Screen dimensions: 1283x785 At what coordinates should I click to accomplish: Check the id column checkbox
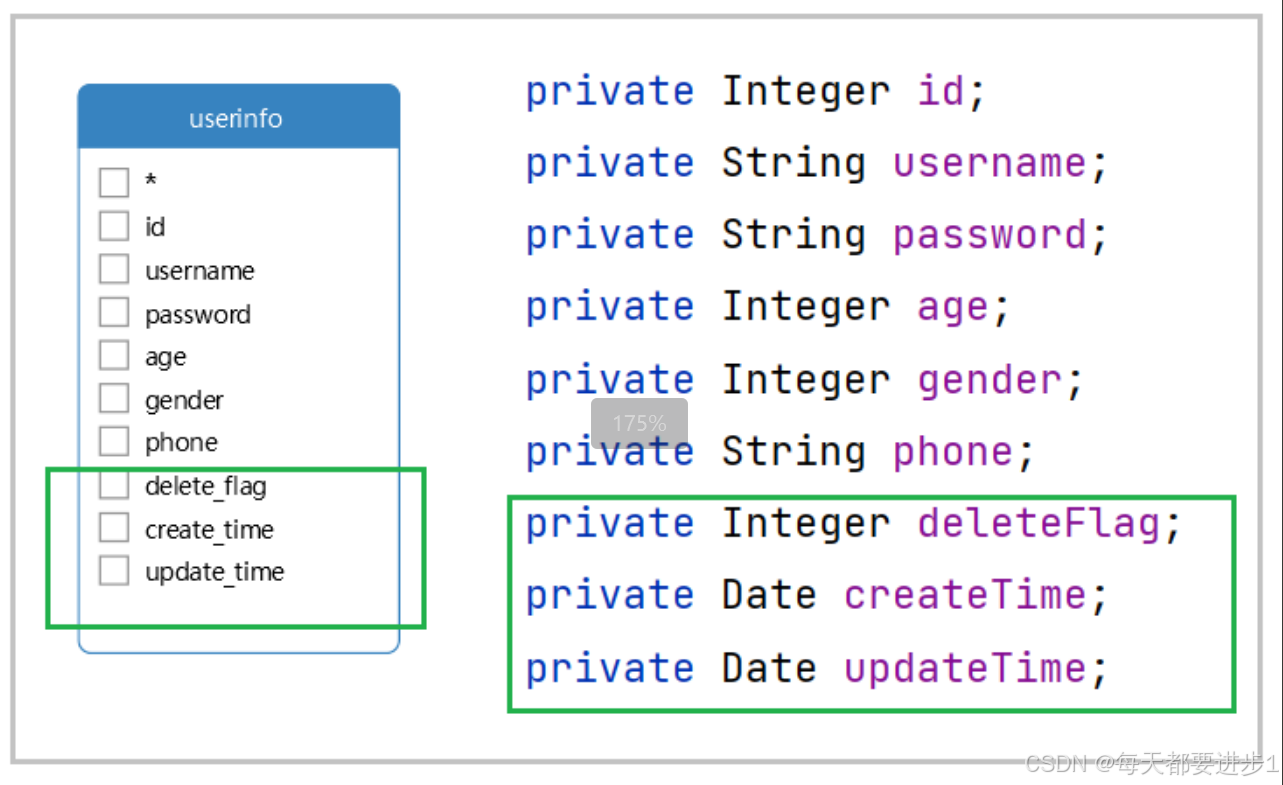coord(114,226)
